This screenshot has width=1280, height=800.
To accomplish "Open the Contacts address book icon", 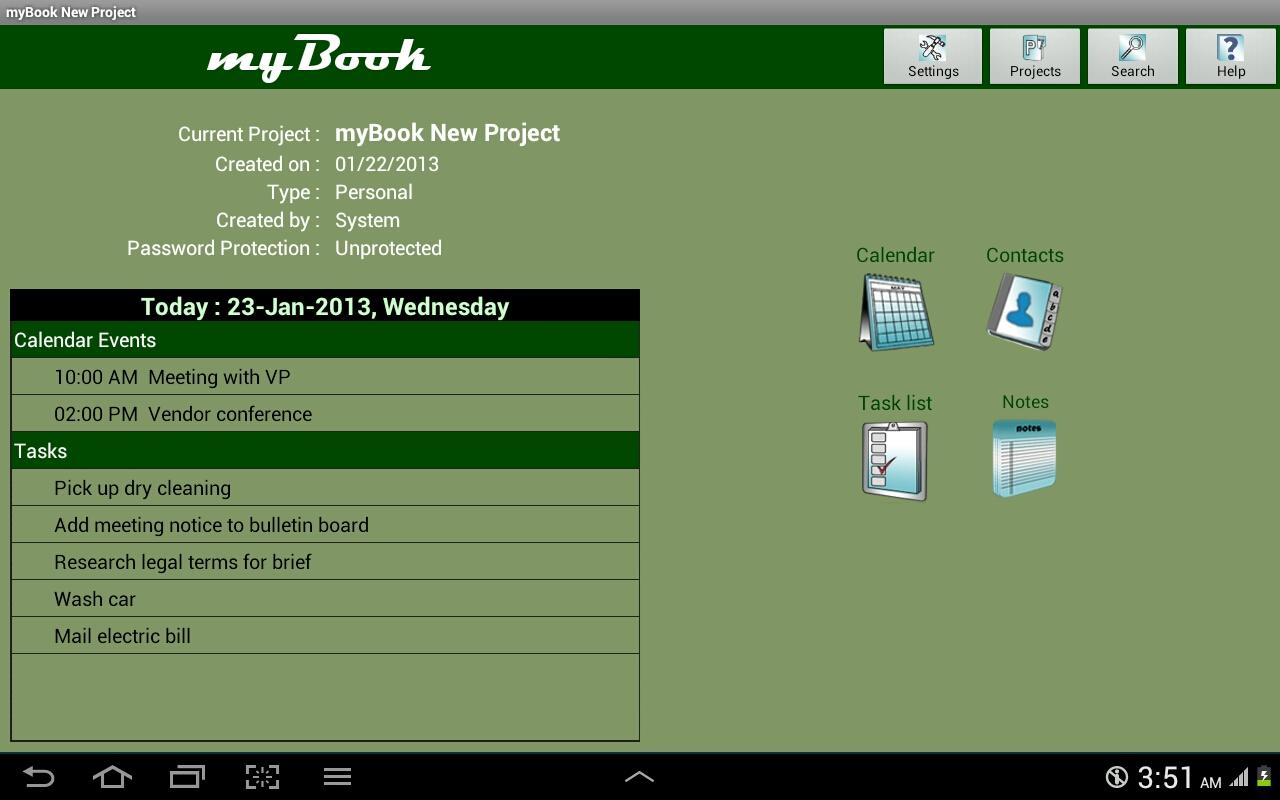I will tap(1024, 312).
